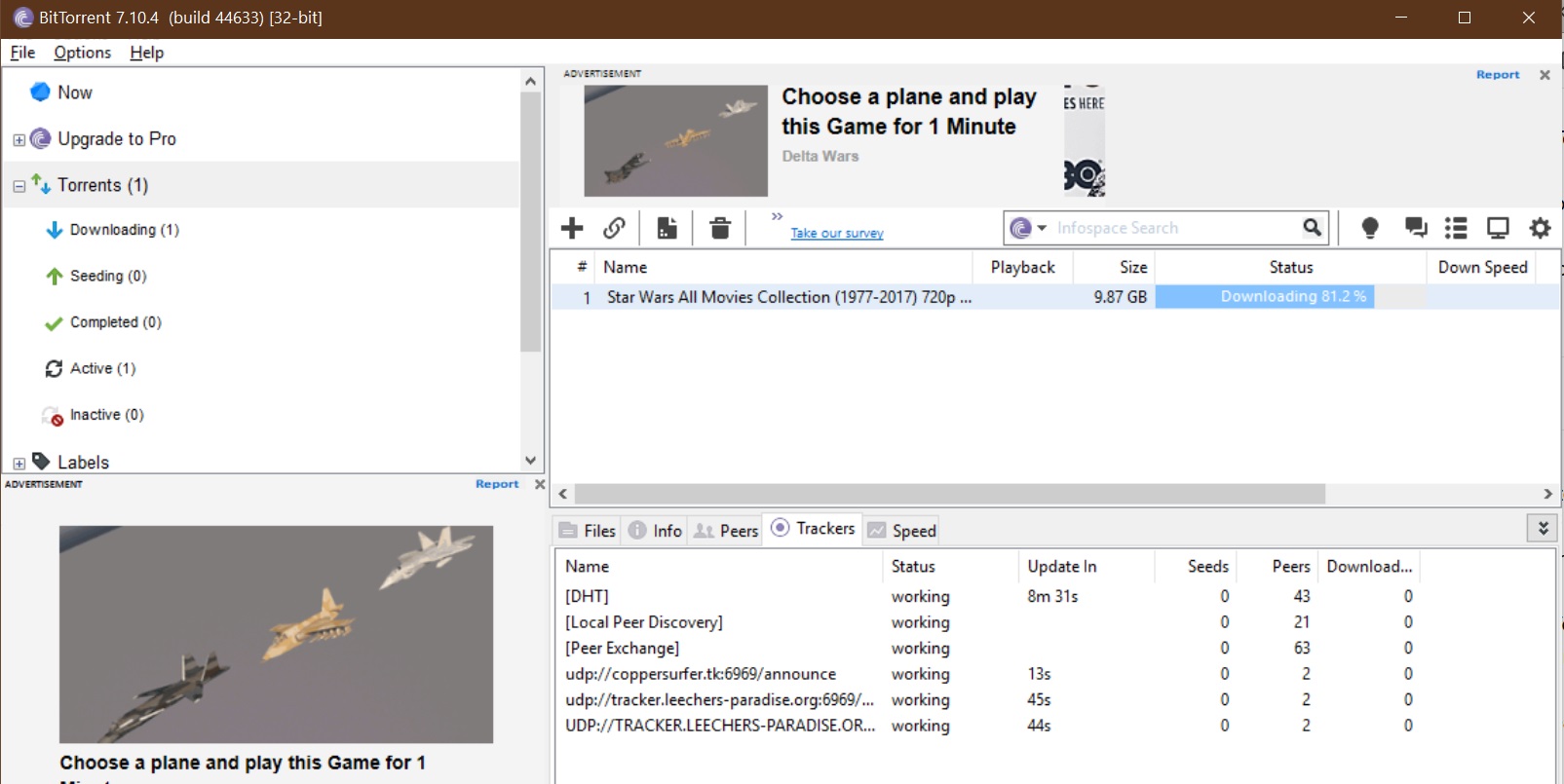Expand the Labels tree node
Viewport: 1564px width, 784px height.
tap(19, 464)
